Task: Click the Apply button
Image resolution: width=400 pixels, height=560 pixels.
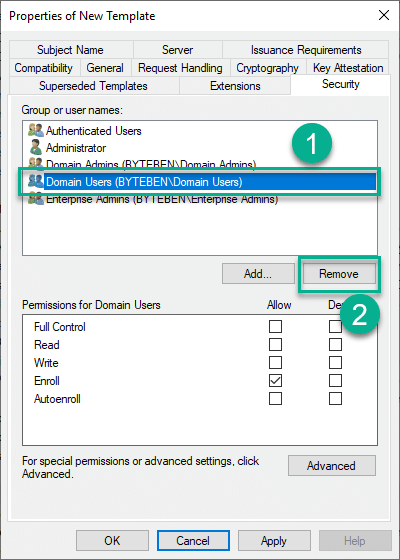Action: (x=274, y=541)
